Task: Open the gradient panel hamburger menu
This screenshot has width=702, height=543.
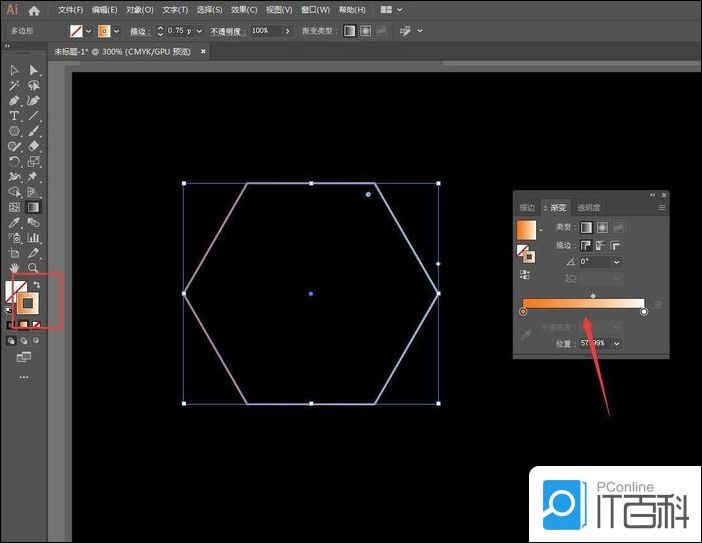Action: [661, 208]
